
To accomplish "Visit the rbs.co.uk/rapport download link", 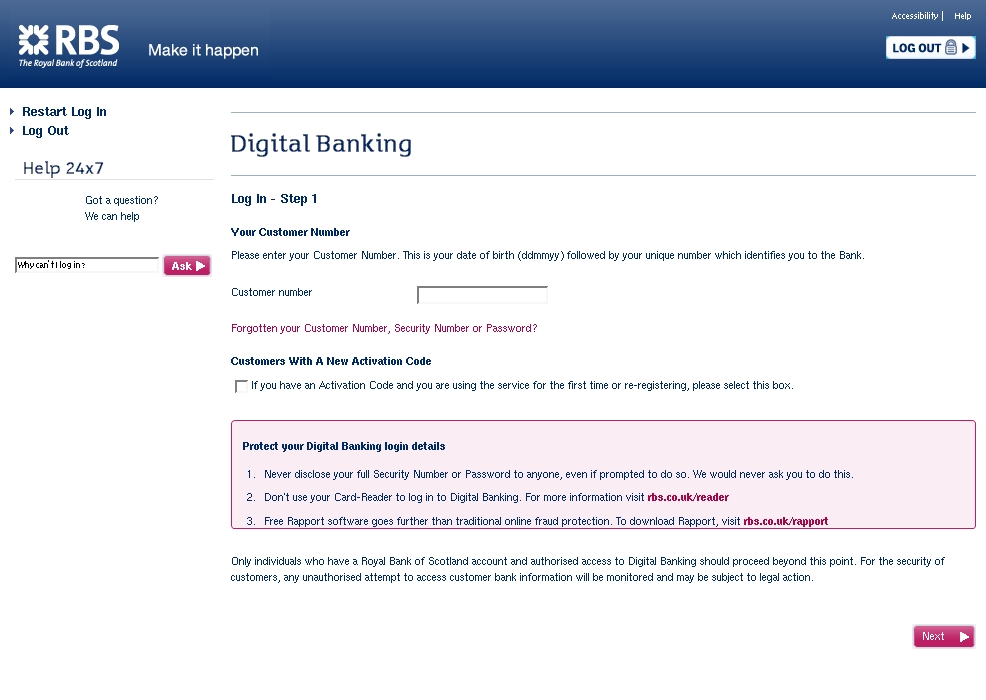I will pos(785,521).
